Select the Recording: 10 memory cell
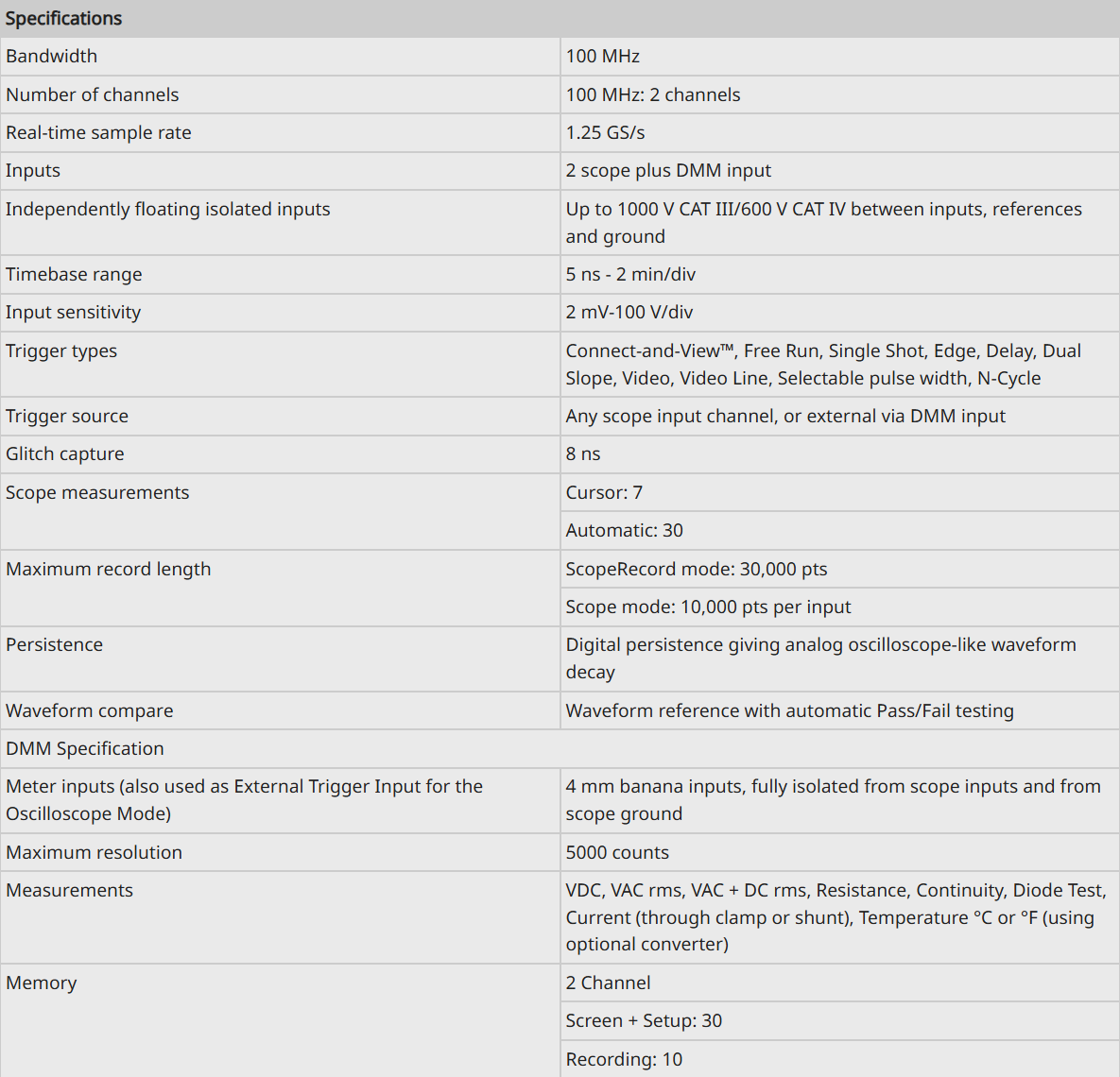Screen dimensions: 1120x1077 840,1059
